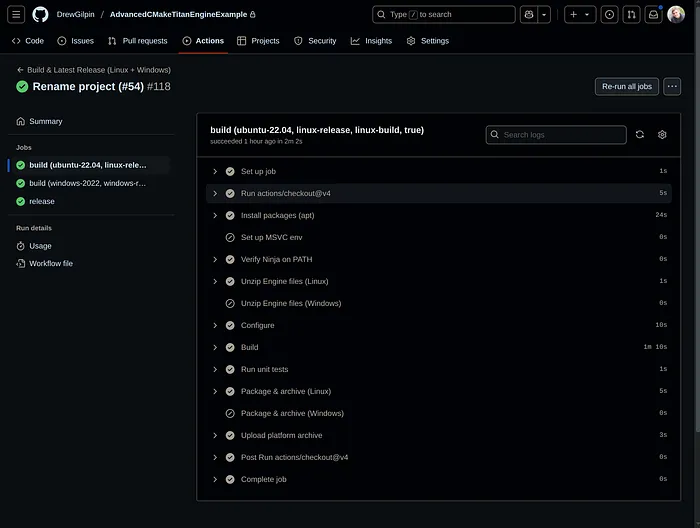Click green status icon beside Rename project title
This screenshot has height=528, width=700.
click(x=22, y=87)
